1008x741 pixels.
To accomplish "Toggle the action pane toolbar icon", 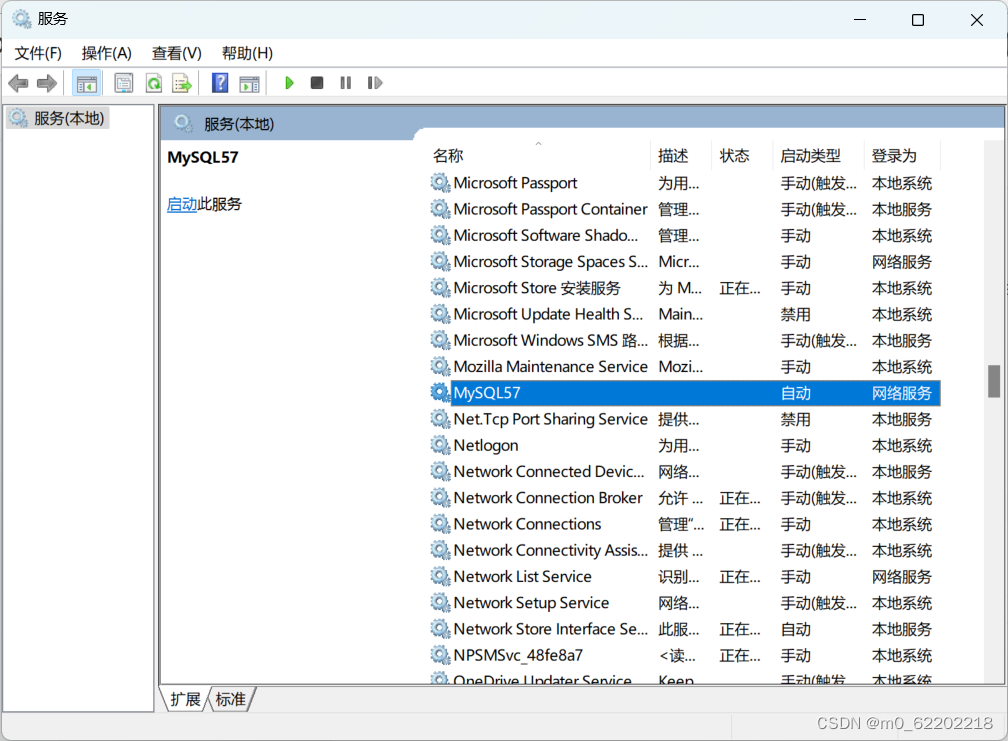I will [249, 83].
